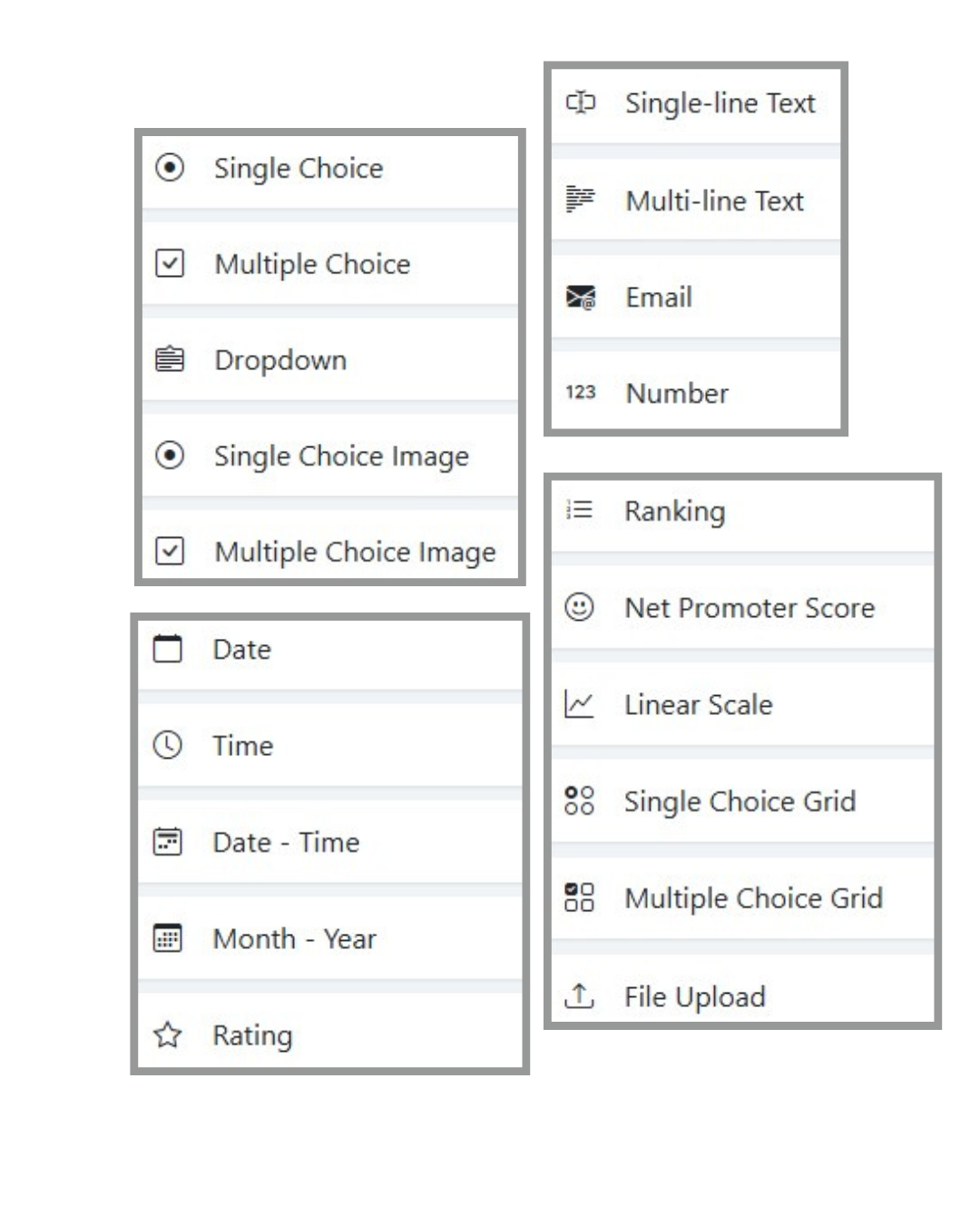980x1225 pixels.
Task: Add a Ranking question
Action: tap(674, 511)
